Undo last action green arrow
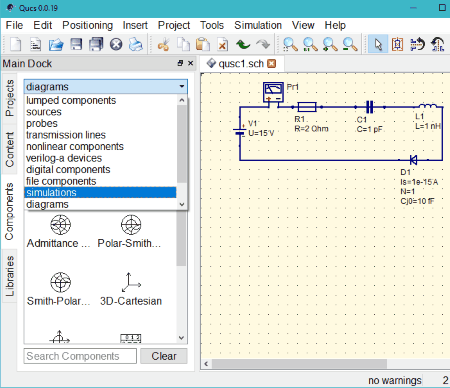This screenshot has height=388, width=450. [243, 44]
